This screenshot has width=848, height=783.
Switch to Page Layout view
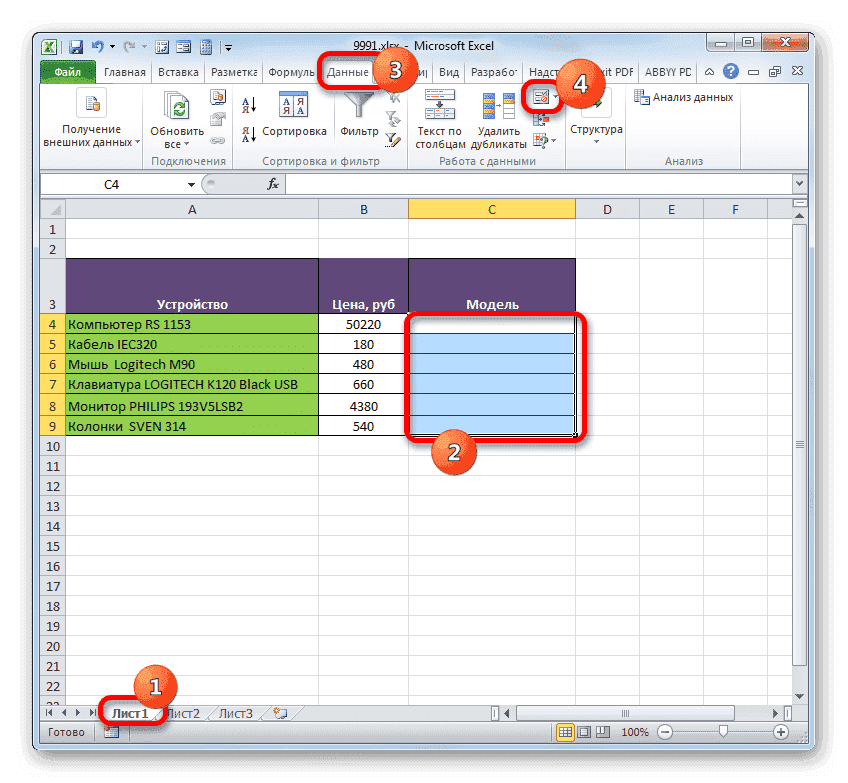584,731
